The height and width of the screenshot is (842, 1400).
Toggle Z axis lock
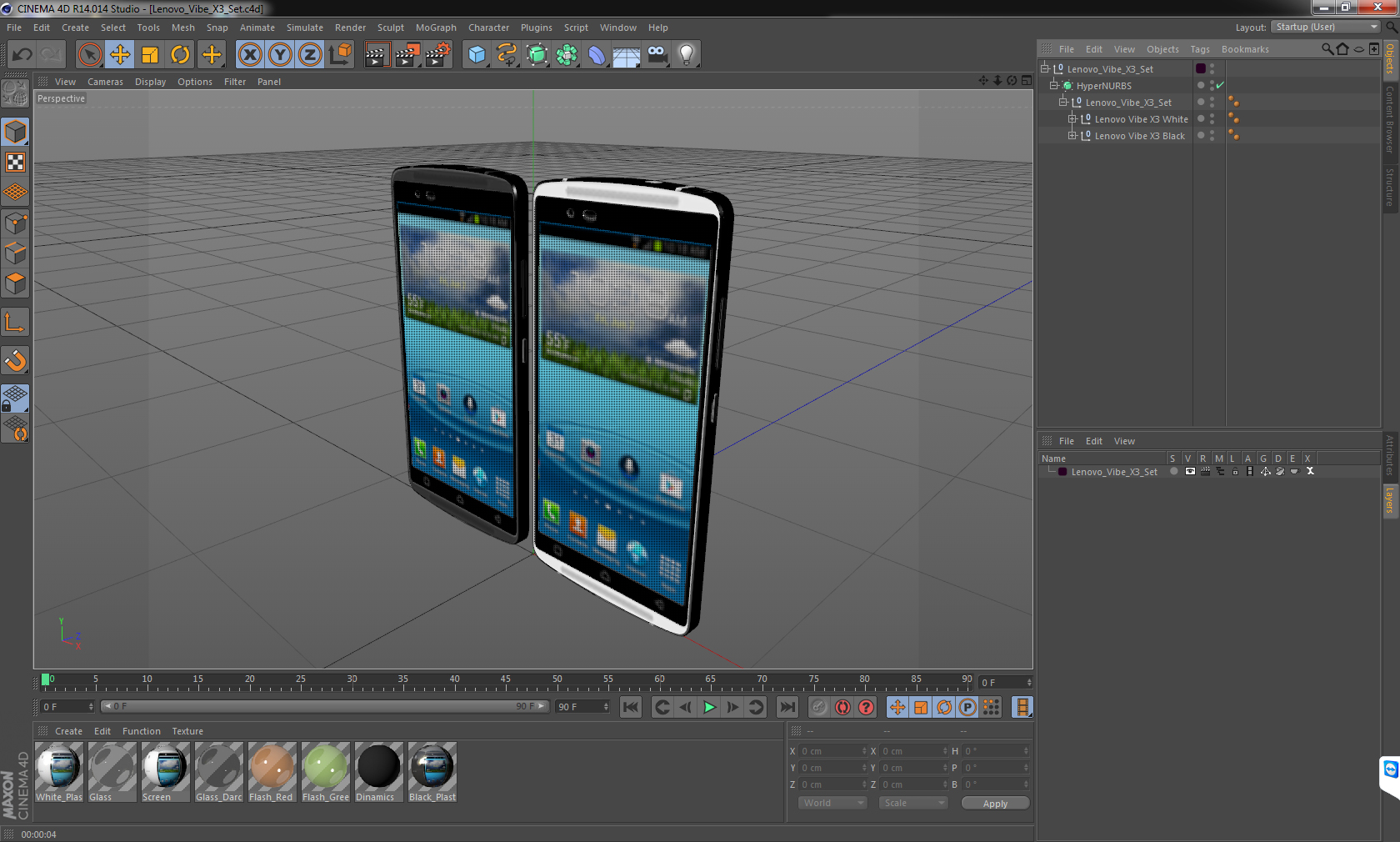pyautogui.click(x=310, y=55)
